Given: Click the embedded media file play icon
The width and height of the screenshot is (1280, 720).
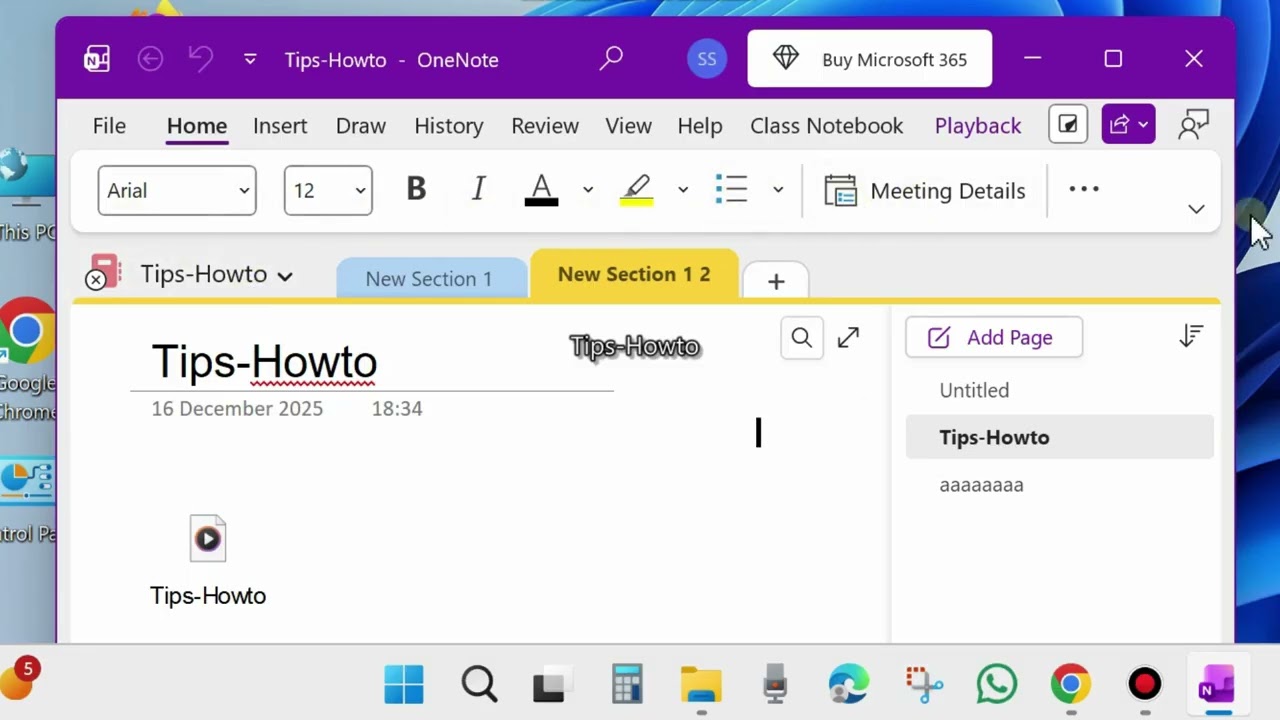Looking at the screenshot, I should [208, 538].
